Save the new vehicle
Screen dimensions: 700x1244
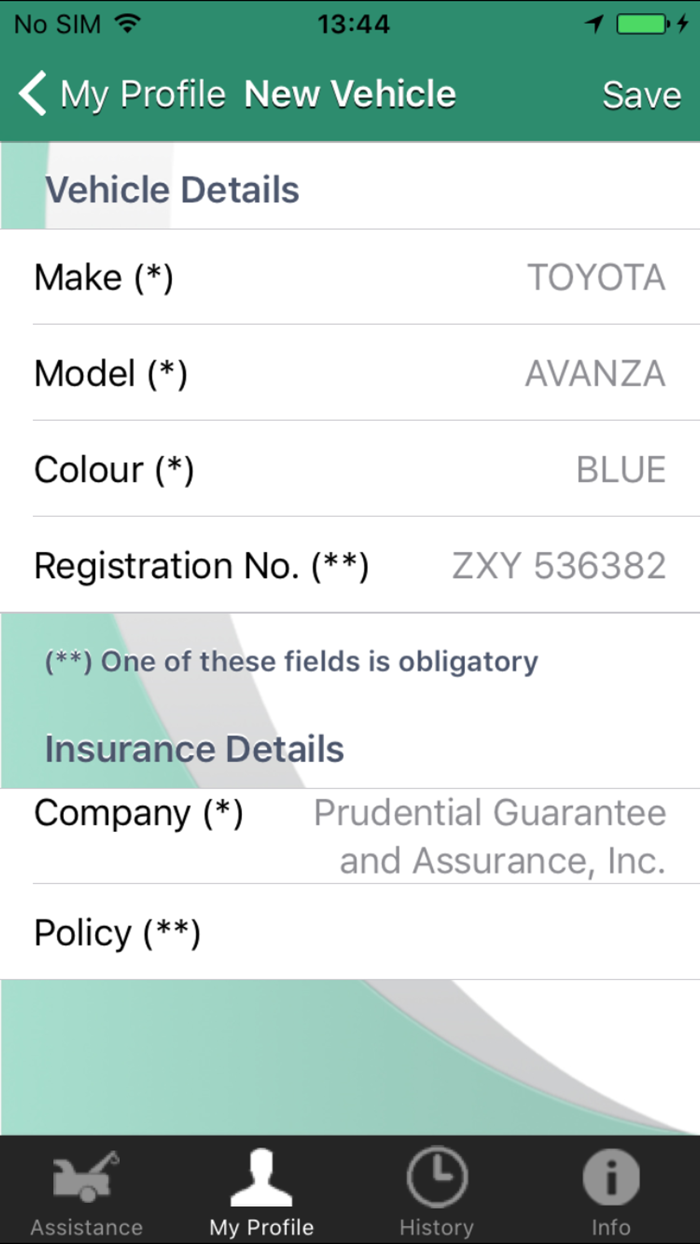pyautogui.click(x=641, y=95)
